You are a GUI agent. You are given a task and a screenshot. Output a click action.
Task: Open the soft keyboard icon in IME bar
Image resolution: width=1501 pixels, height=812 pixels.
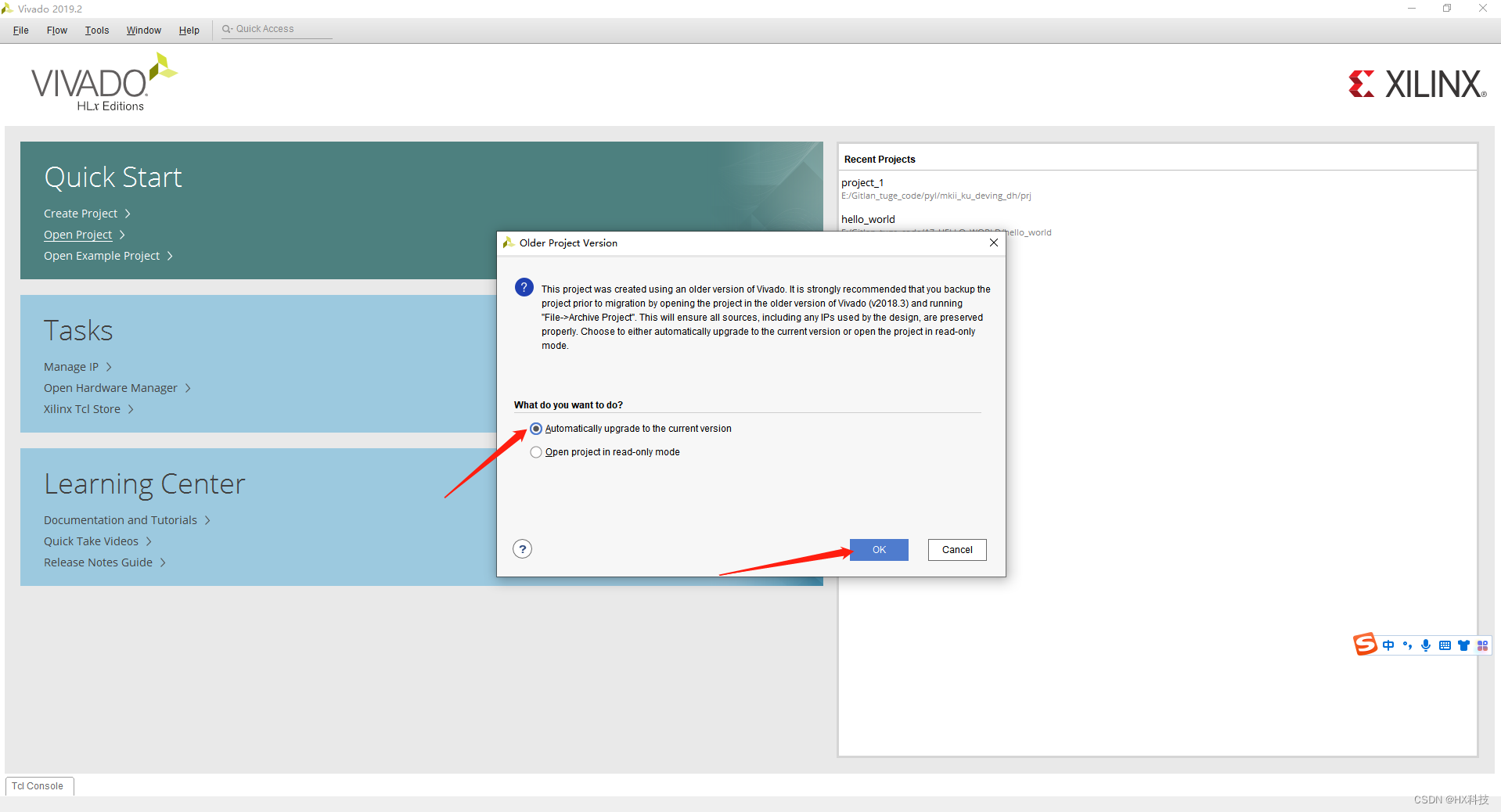(1445, 645)
